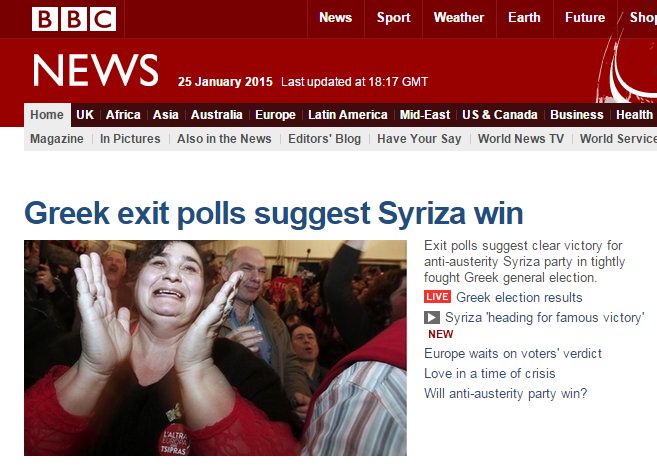Open Editors' Blog link

324,139
